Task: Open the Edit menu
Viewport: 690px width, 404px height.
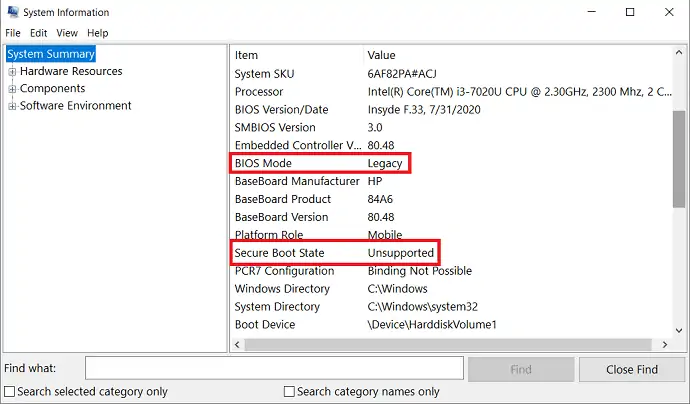Action: [38, 33]
